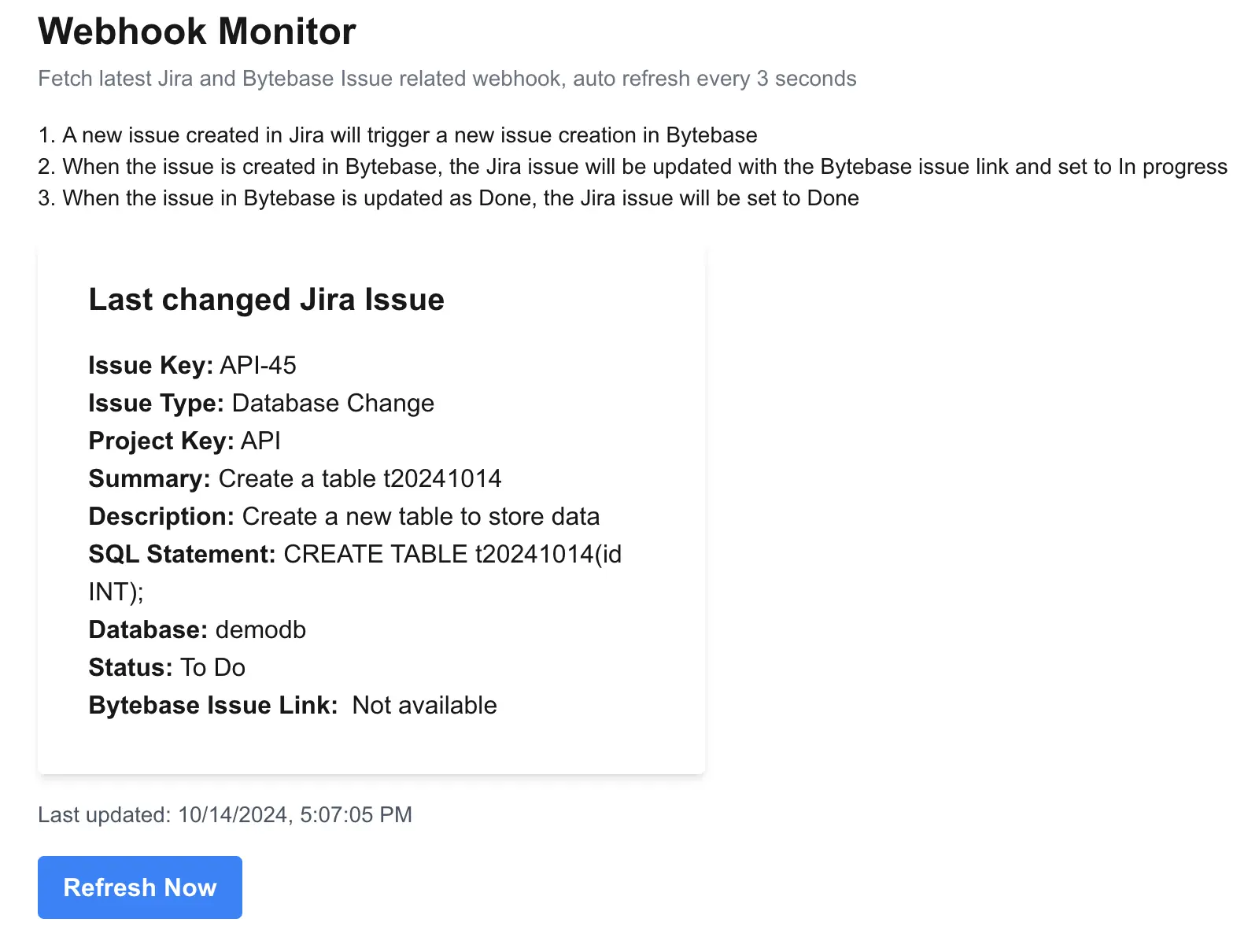Click the Bytebase Issue Link Not available text
The width and height of the screenshot is (1248, 952).
pyautogui.click(x=424, y=705)
